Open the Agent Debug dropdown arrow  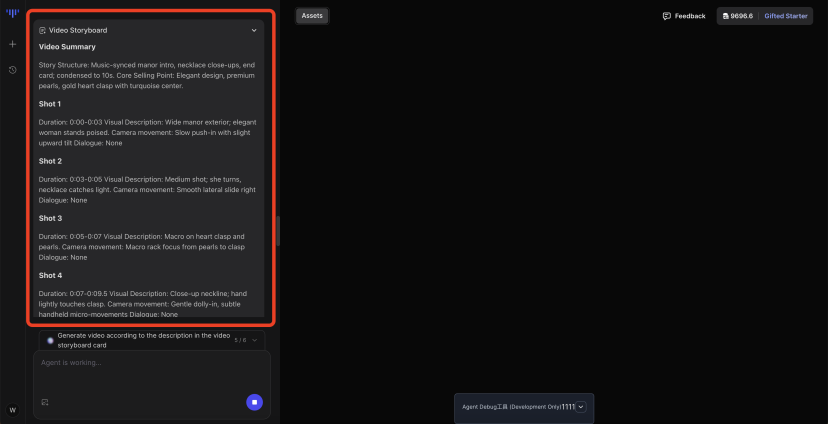pyautogui.click(x=580, y=407)
